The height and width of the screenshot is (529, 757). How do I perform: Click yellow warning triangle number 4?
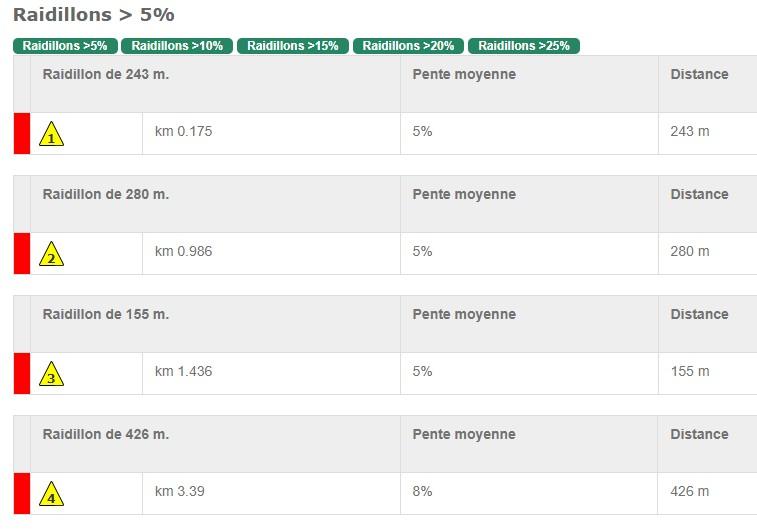coord(52,494)
